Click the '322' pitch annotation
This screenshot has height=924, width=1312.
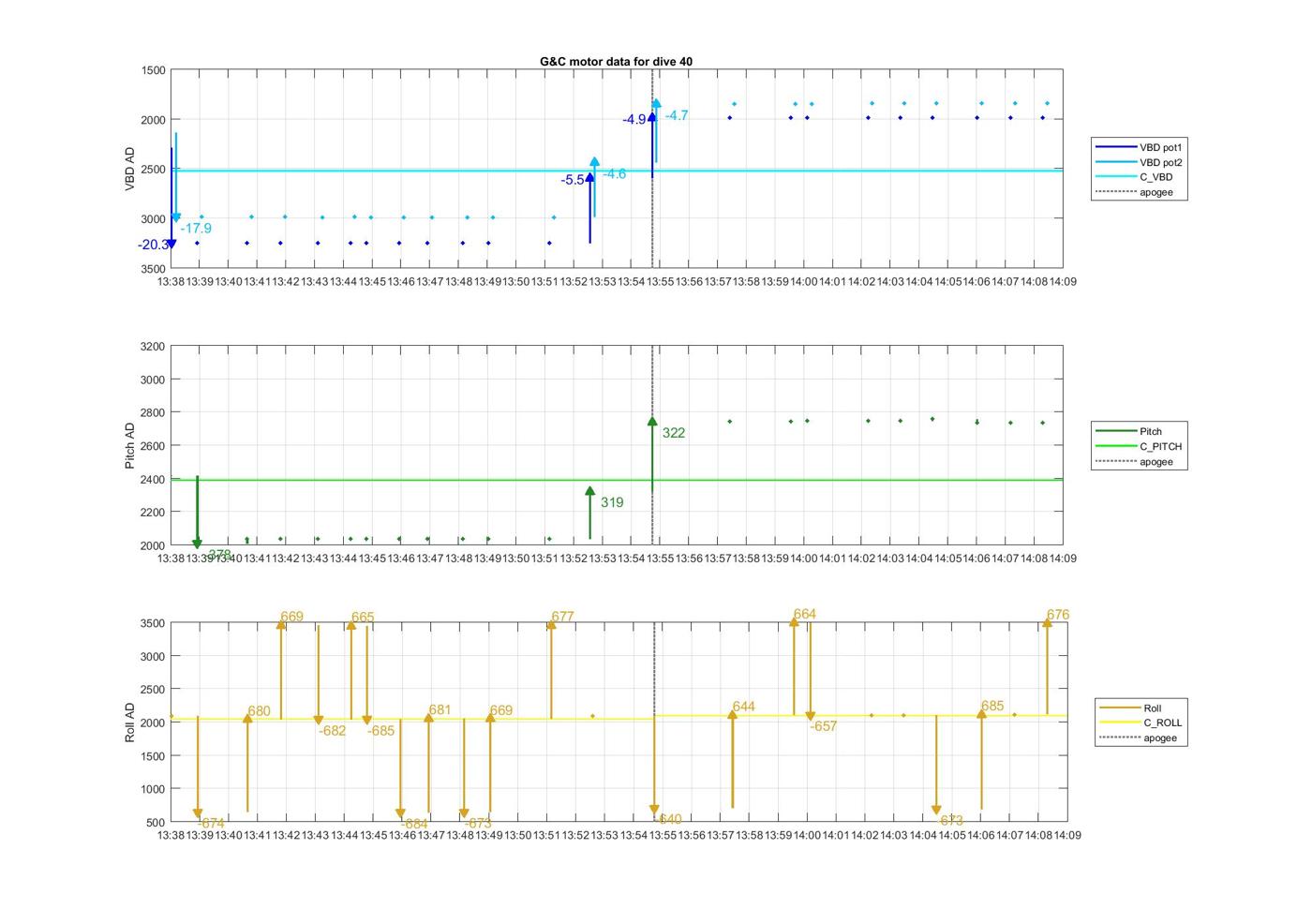[x=674, y=433]
